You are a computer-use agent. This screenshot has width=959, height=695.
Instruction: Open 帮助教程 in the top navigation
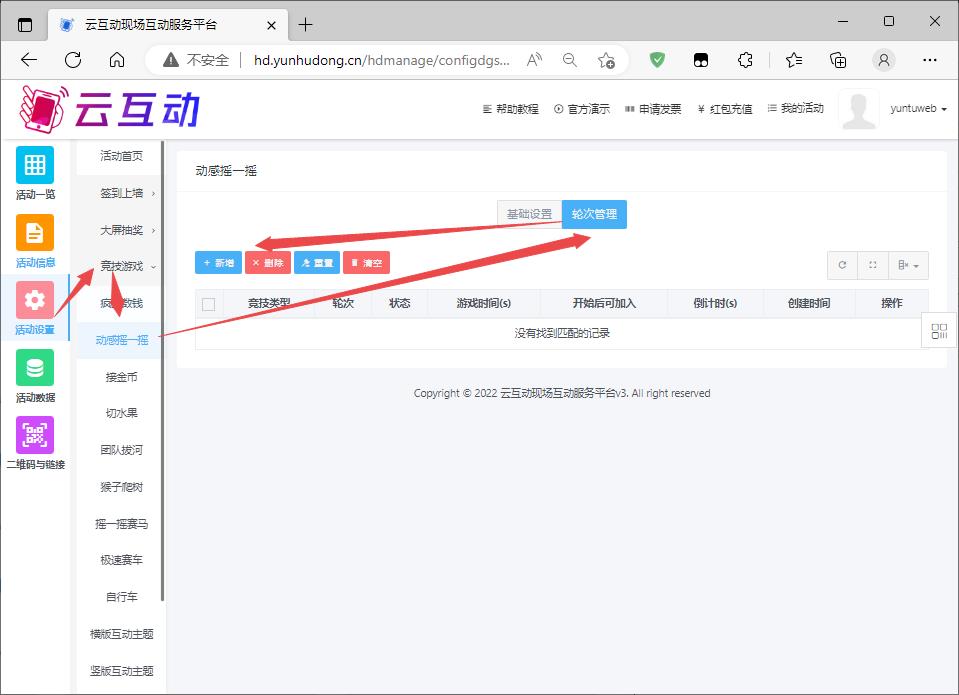tap(511, 109)
